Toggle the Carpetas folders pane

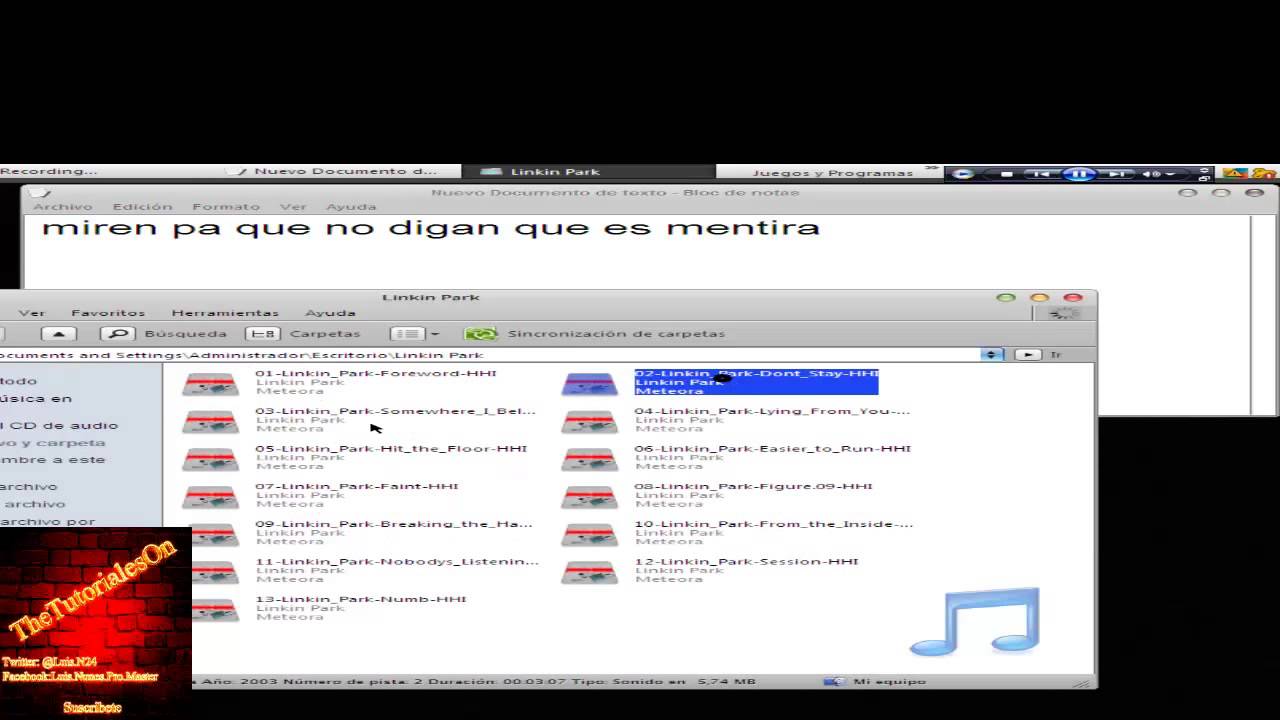[x=303, y=334]
